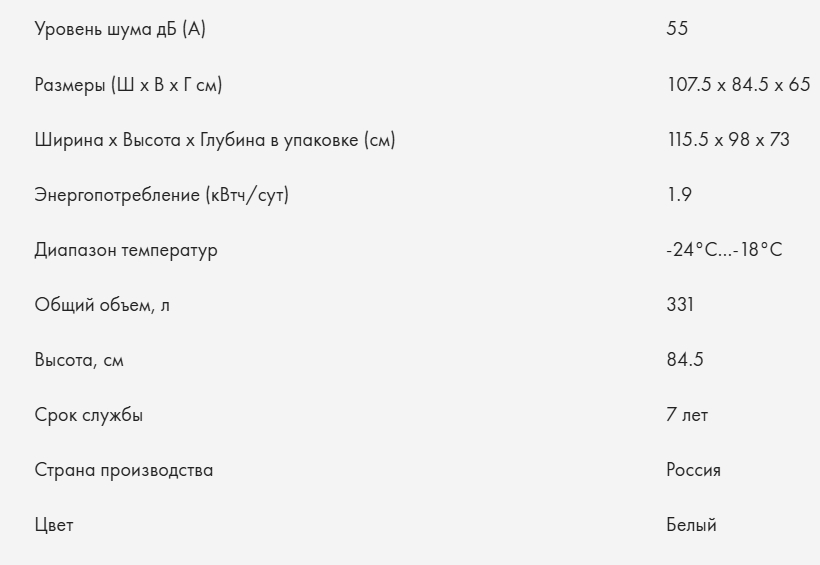
Task: Select the standalone height value 84.5
Action: (x=685, y=360)
